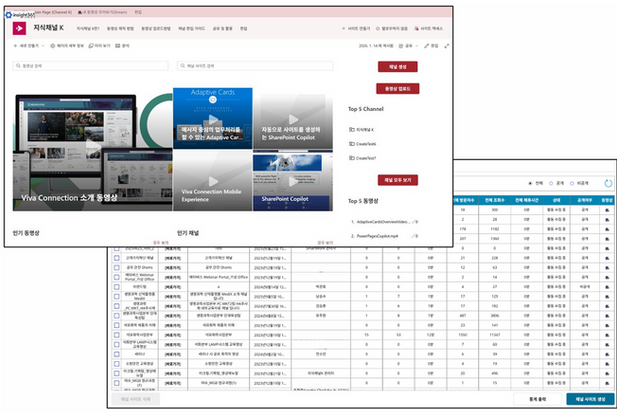This screenshot has height=418, width=617.
Task: Click the 공개여부 column header
Action: point(585,200)
